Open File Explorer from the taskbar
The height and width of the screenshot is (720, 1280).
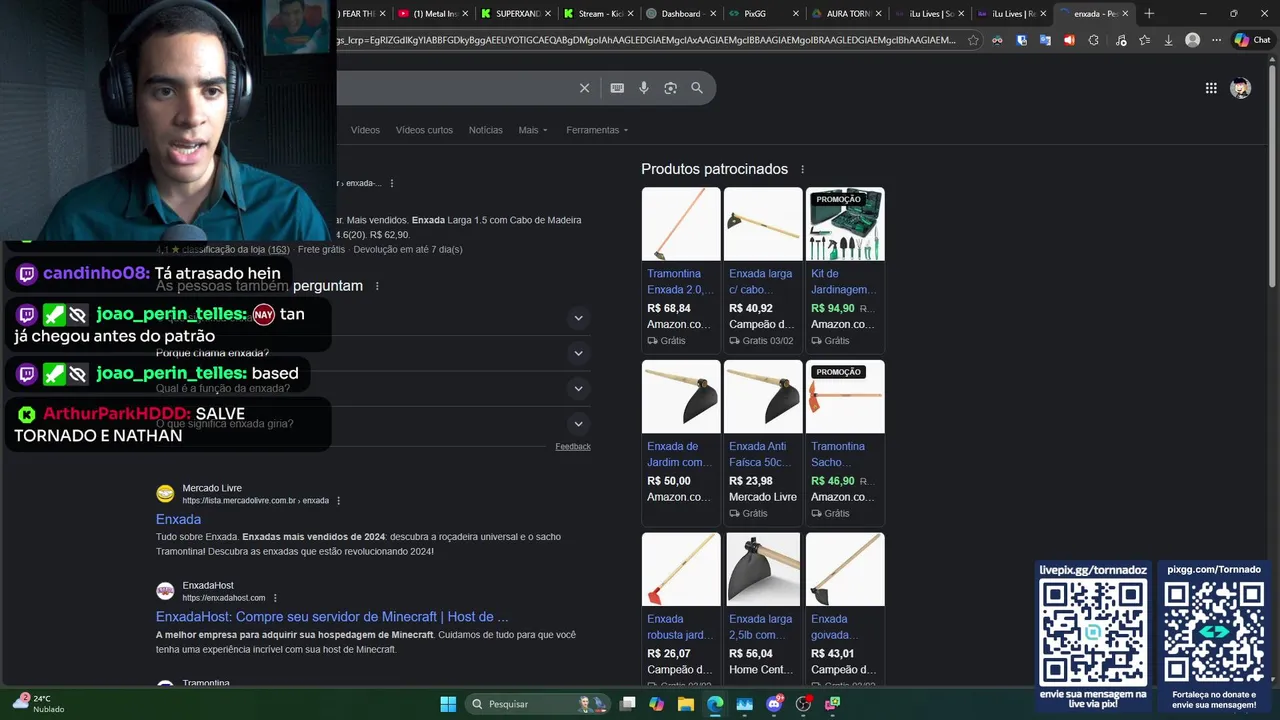685,704
